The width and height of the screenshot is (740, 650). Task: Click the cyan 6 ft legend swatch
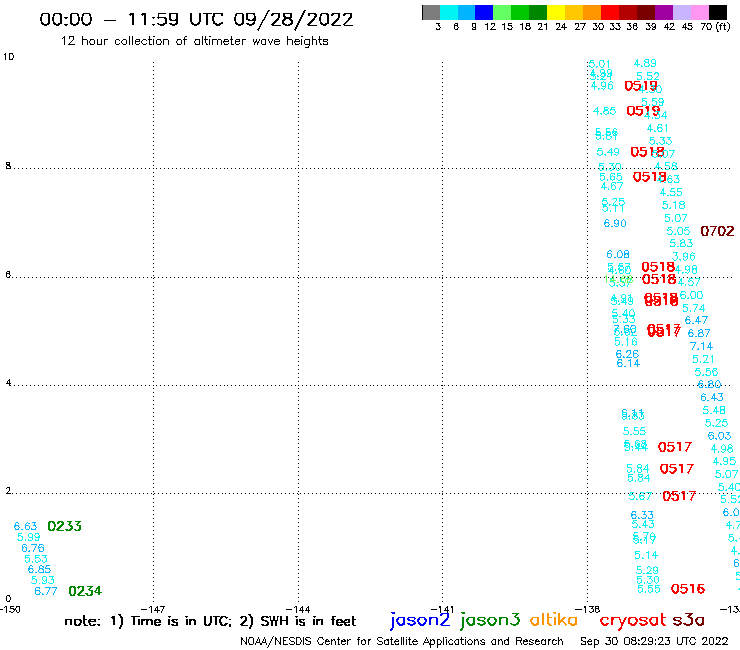(x=449, y=13)
